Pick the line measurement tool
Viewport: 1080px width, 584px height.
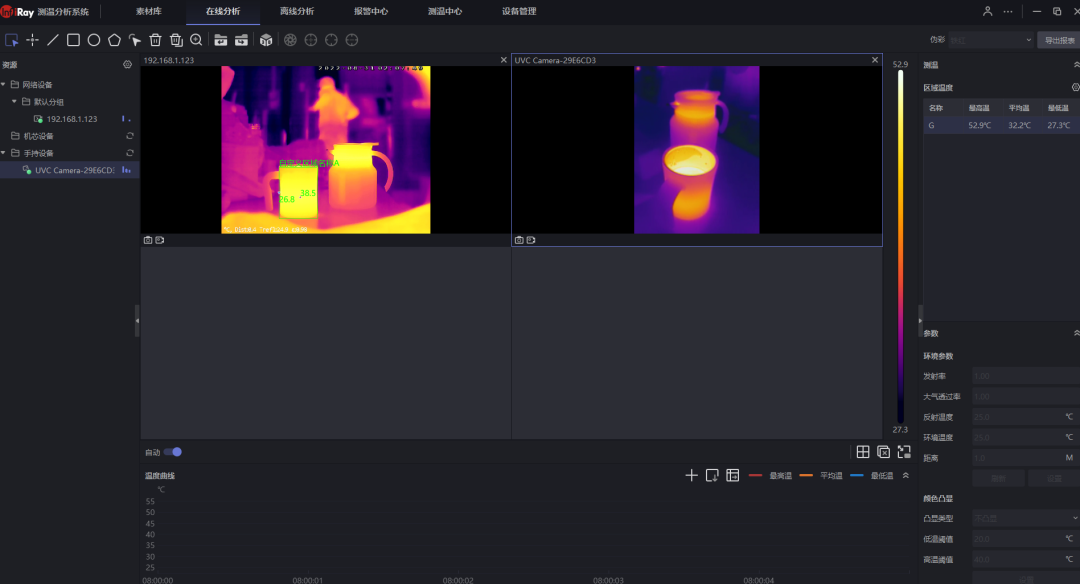[53, 40]
